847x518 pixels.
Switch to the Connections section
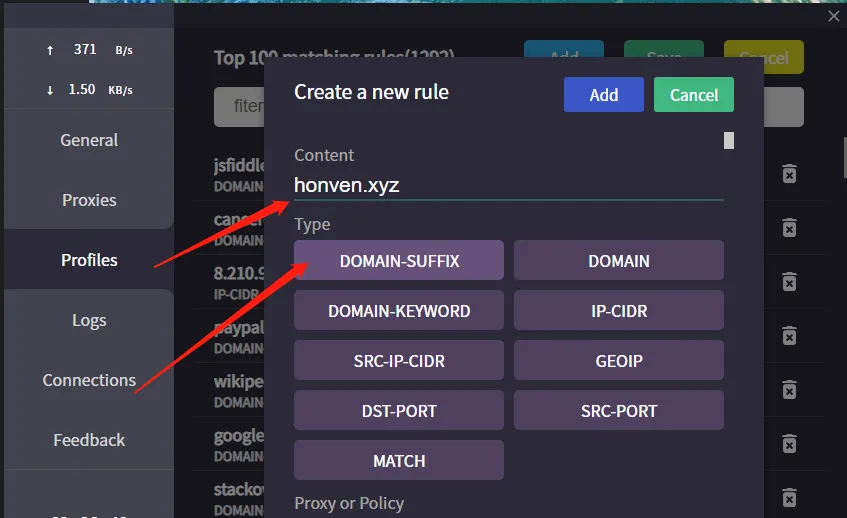pos(89,380)
